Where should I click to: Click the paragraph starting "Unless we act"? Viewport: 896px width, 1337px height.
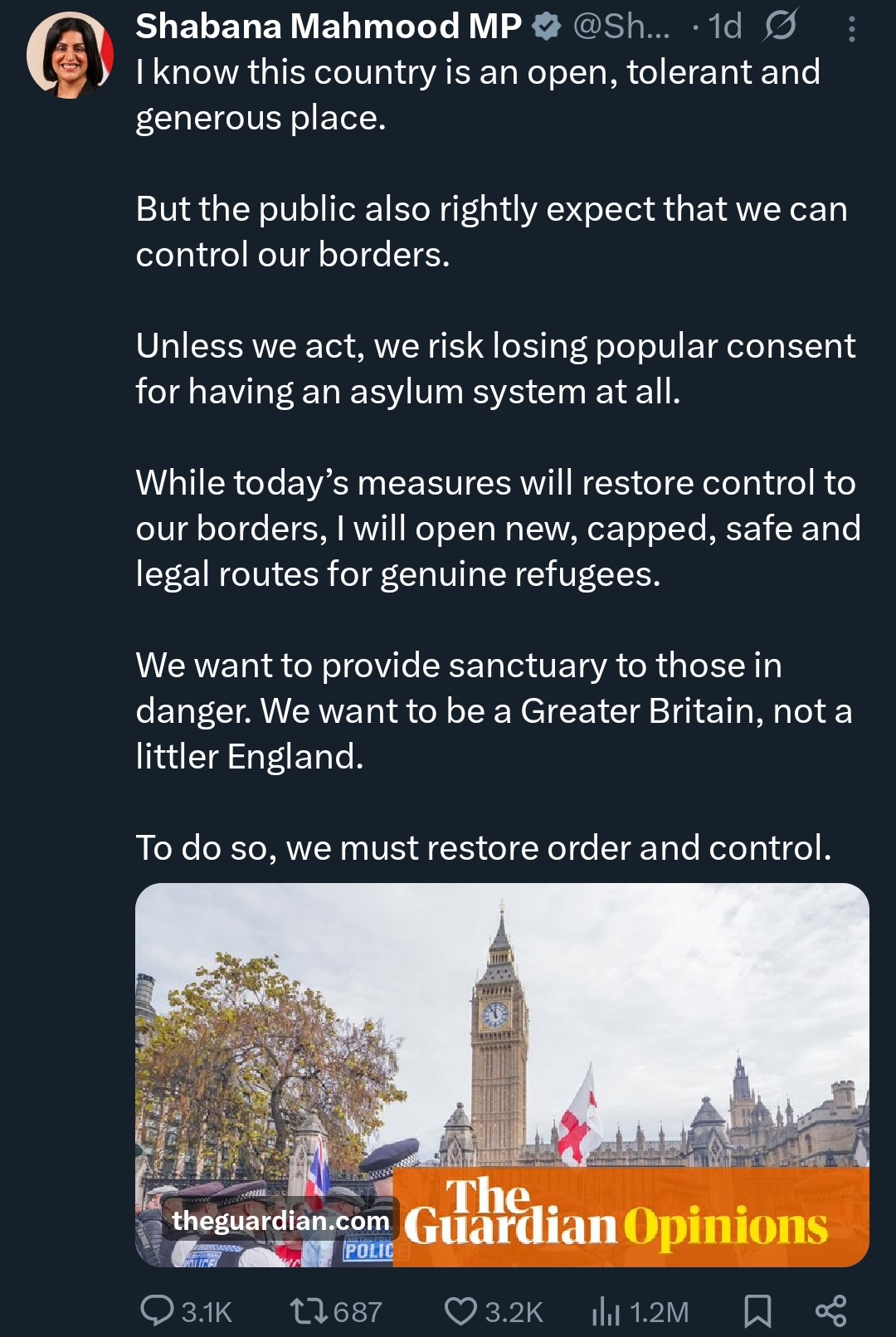coord(495,368)
